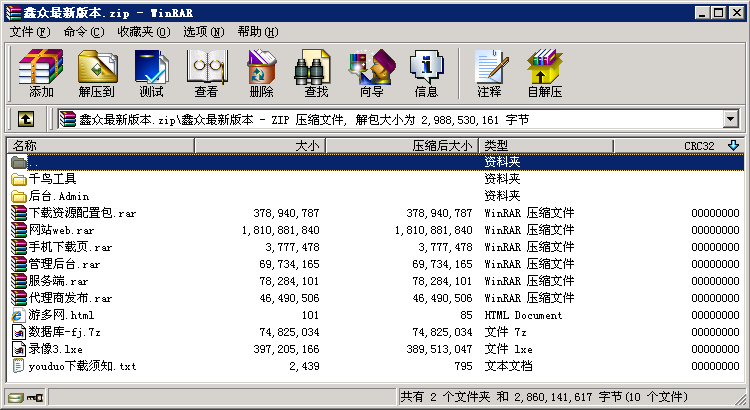Go up one folder level button

(x=26, y=120)
